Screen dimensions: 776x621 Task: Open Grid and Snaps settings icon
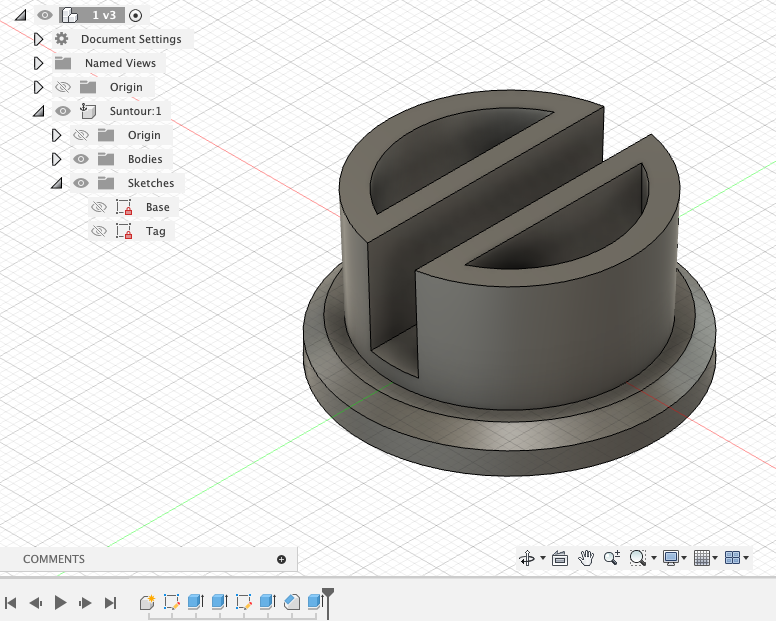pyautogui.click(x=702, y=558)
